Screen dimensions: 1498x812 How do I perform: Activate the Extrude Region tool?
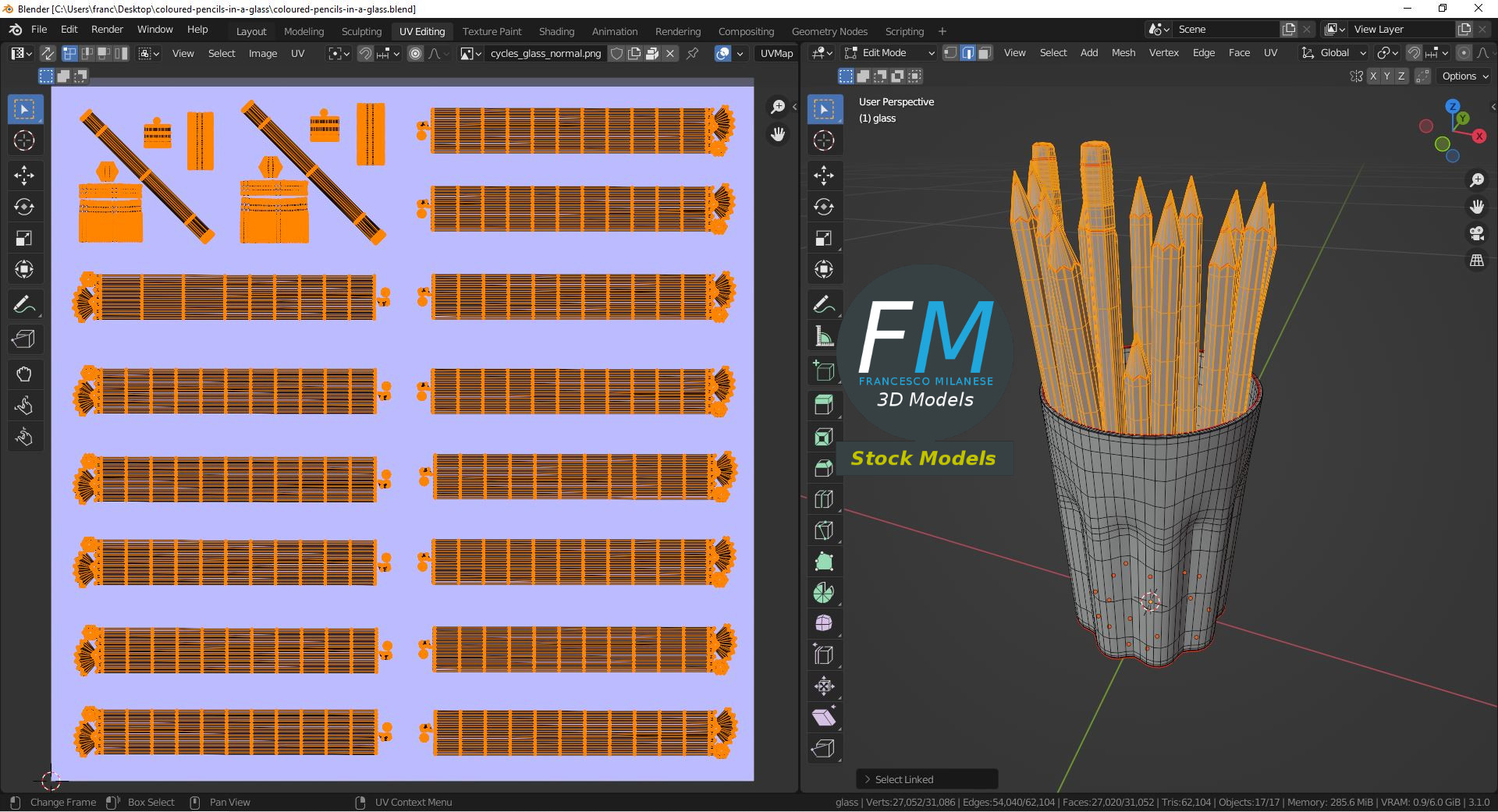(x=824, y=404)
